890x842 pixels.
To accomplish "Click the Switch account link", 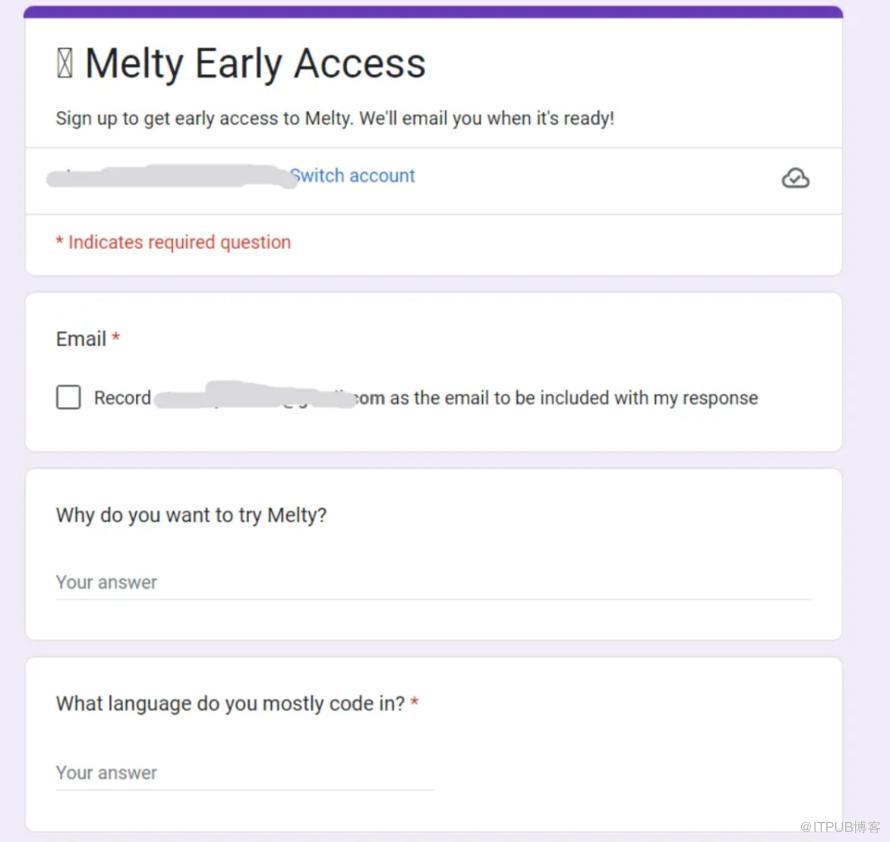I will click(353, 176).
